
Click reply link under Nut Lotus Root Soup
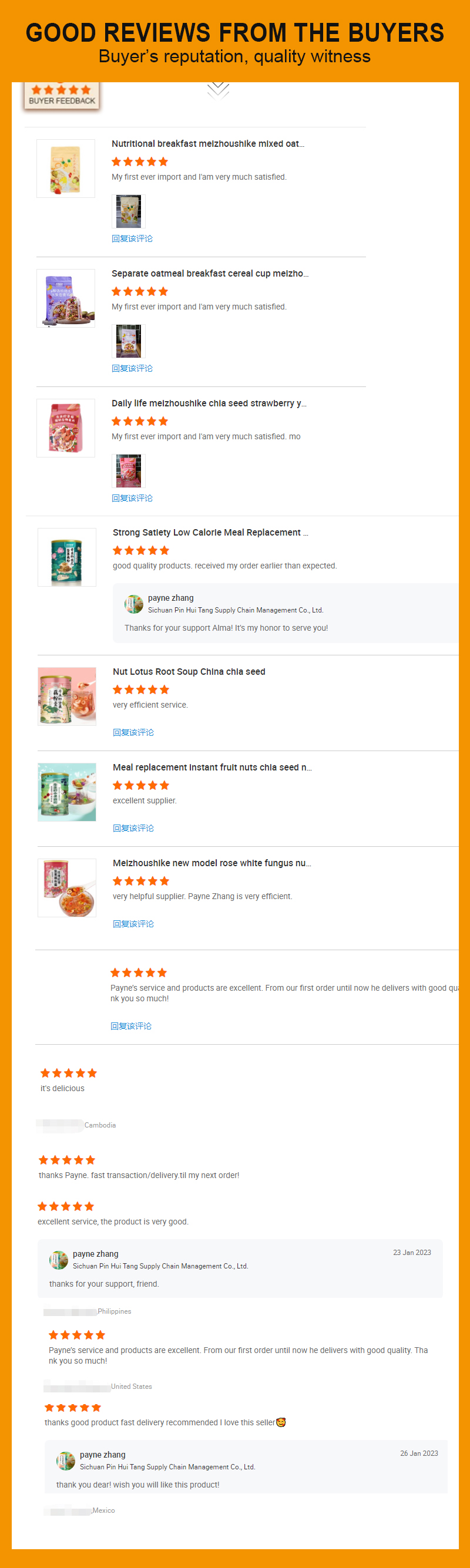coord(133,732)
